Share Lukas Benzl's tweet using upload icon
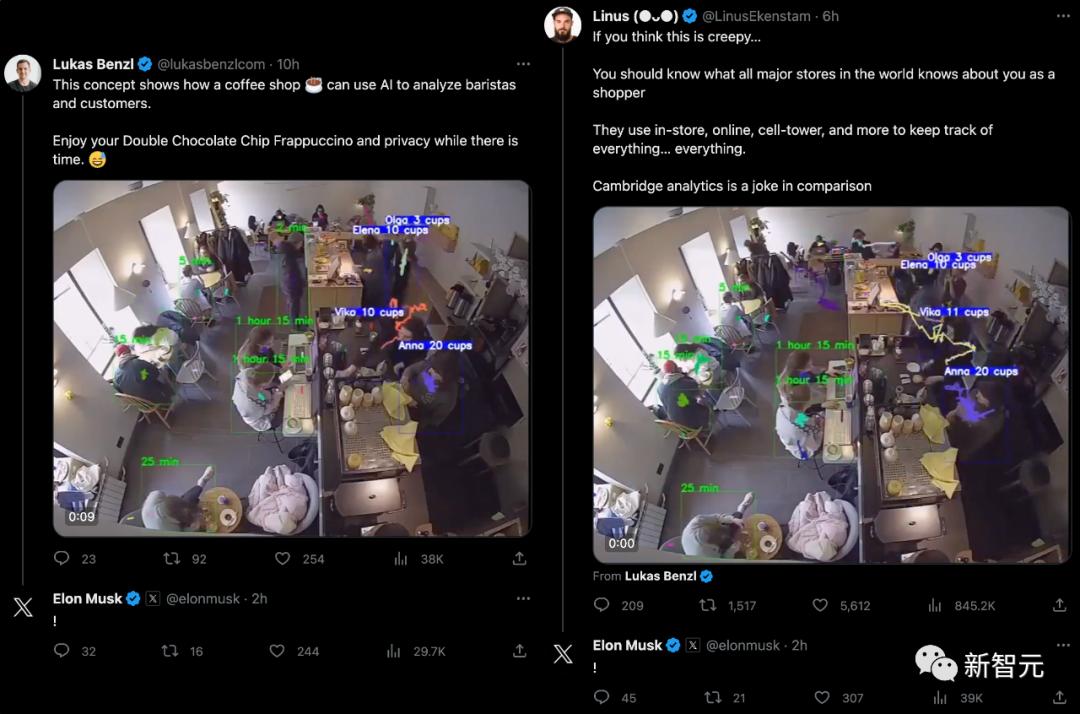 [x=519, y=558]
